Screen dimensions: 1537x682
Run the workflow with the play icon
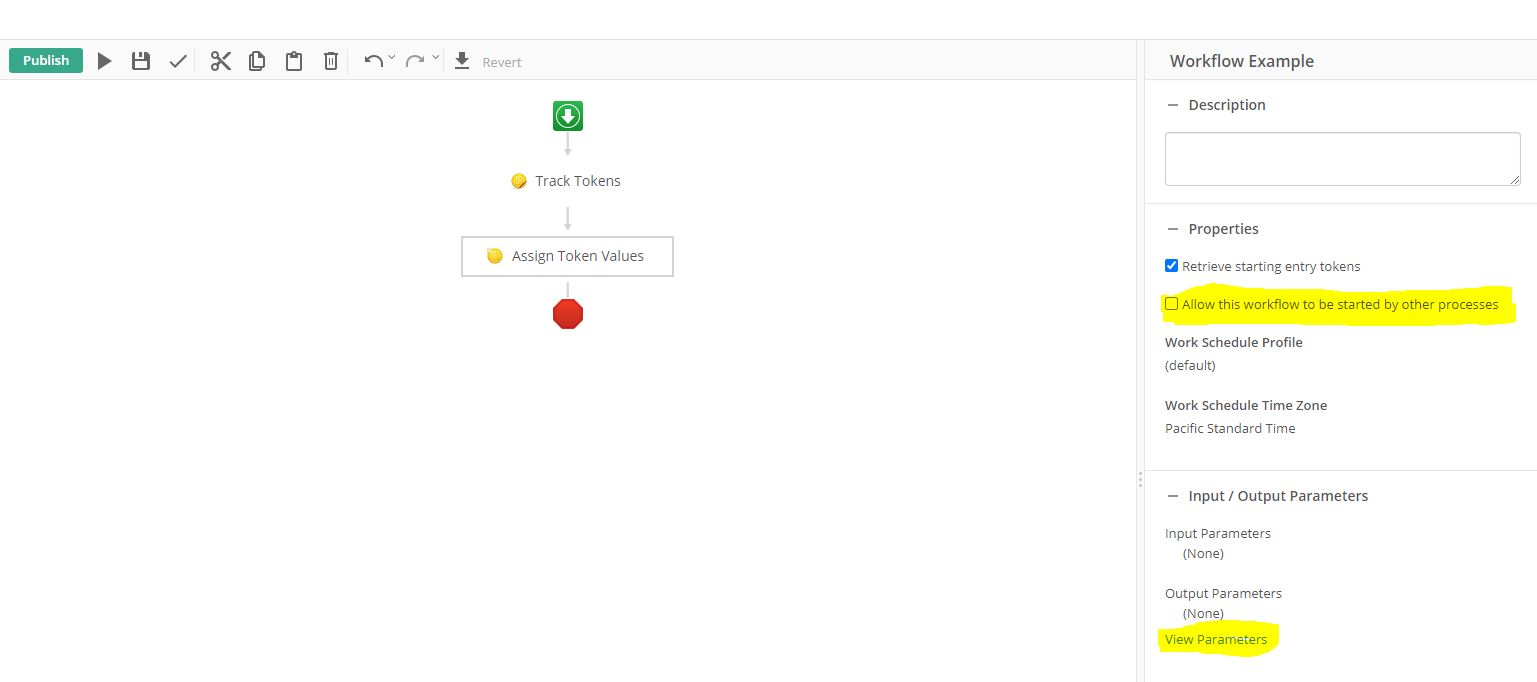[104, 62]
